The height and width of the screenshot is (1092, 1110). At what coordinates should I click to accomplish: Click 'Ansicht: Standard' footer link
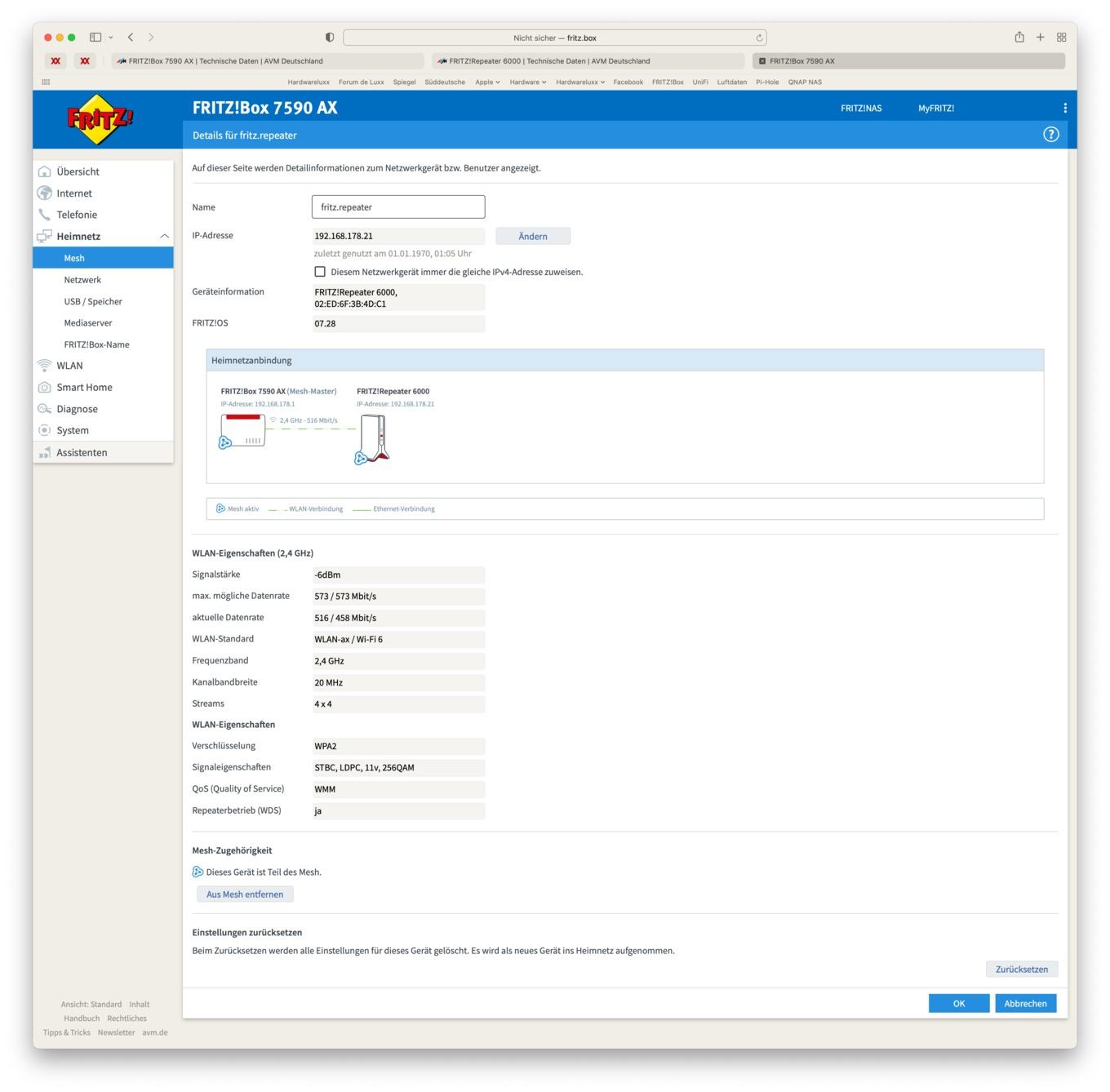pyautogui.click(x=91, y=1005)
